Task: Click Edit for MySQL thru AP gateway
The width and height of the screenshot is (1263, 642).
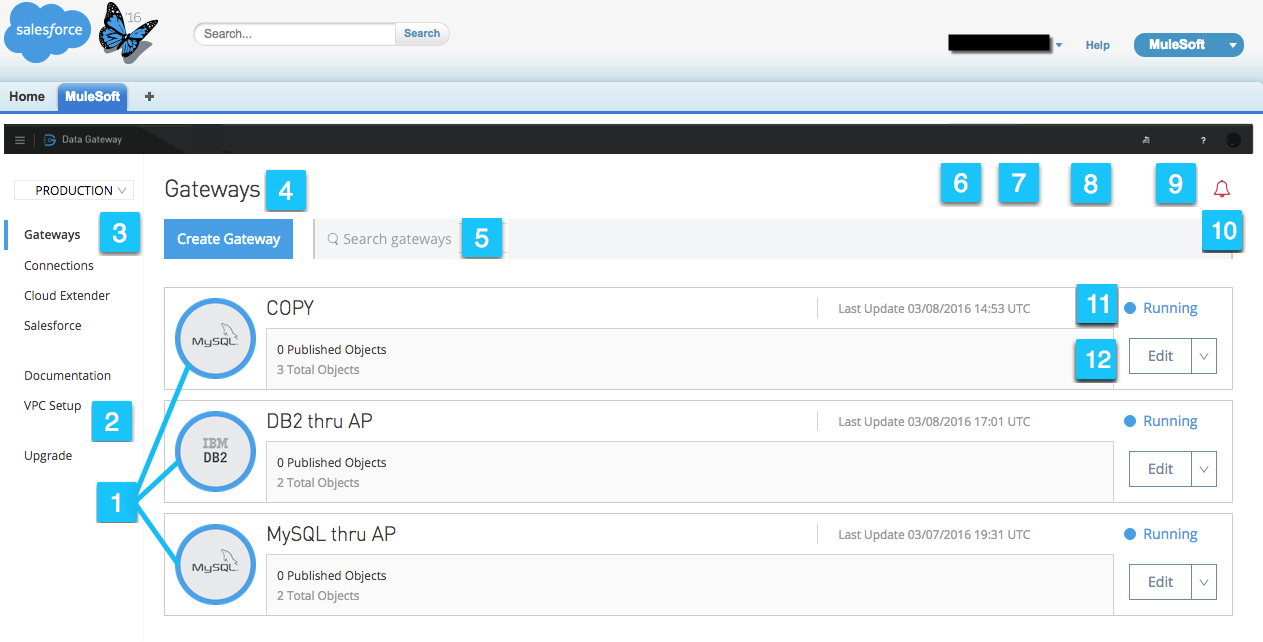Action: click(x=1160, y=582)
